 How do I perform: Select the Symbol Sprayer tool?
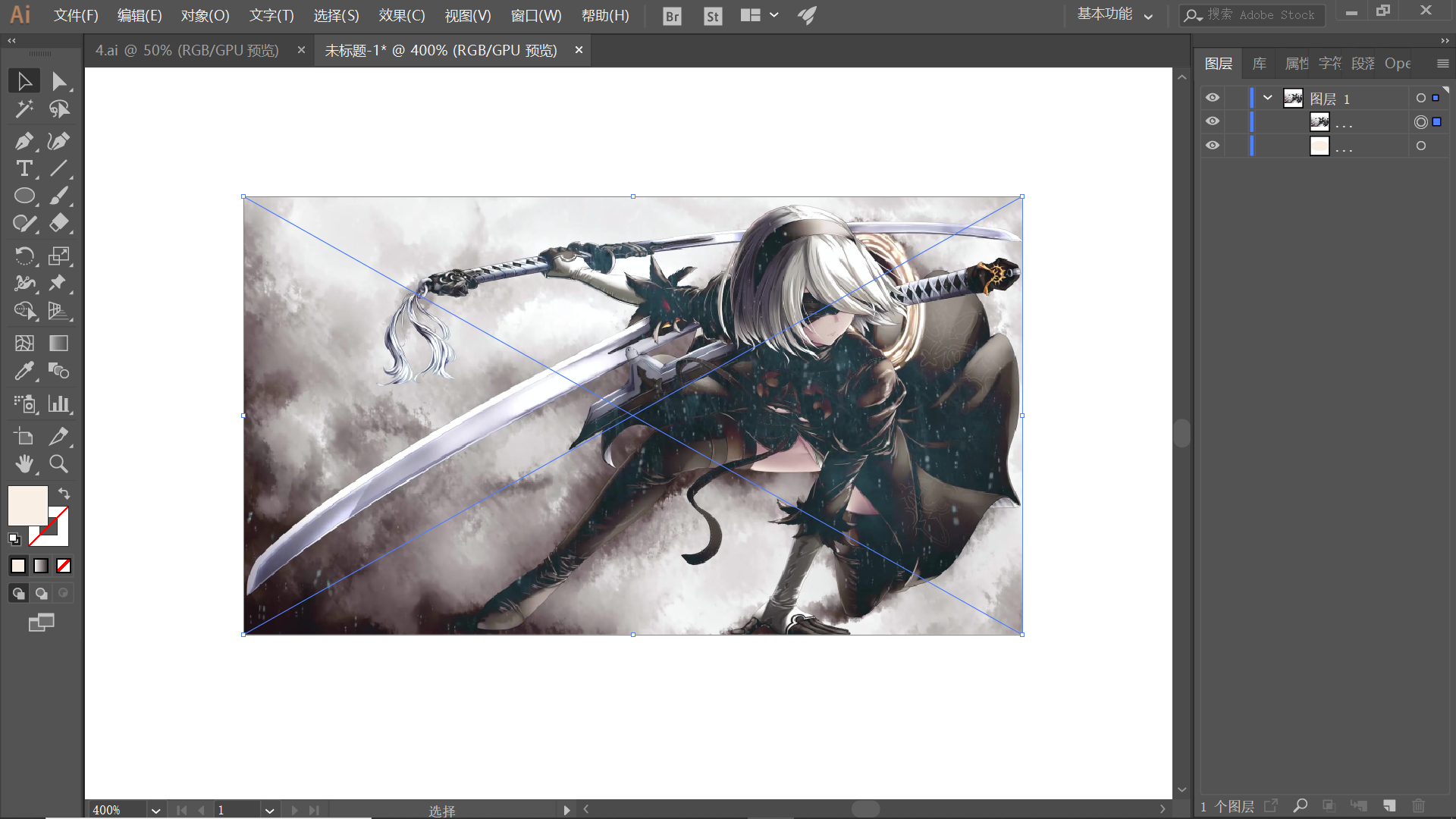tap(24, 403)
